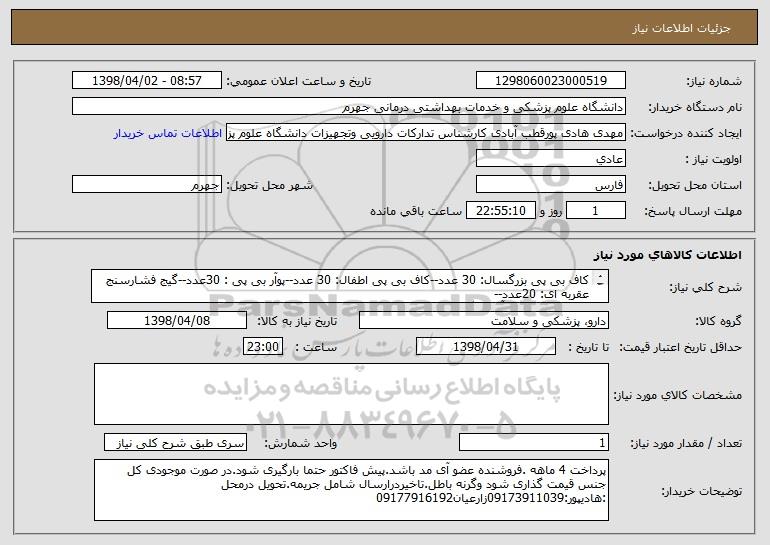
Task: Click the label ایجاد کننده درخواست
Action: point(686,134)
